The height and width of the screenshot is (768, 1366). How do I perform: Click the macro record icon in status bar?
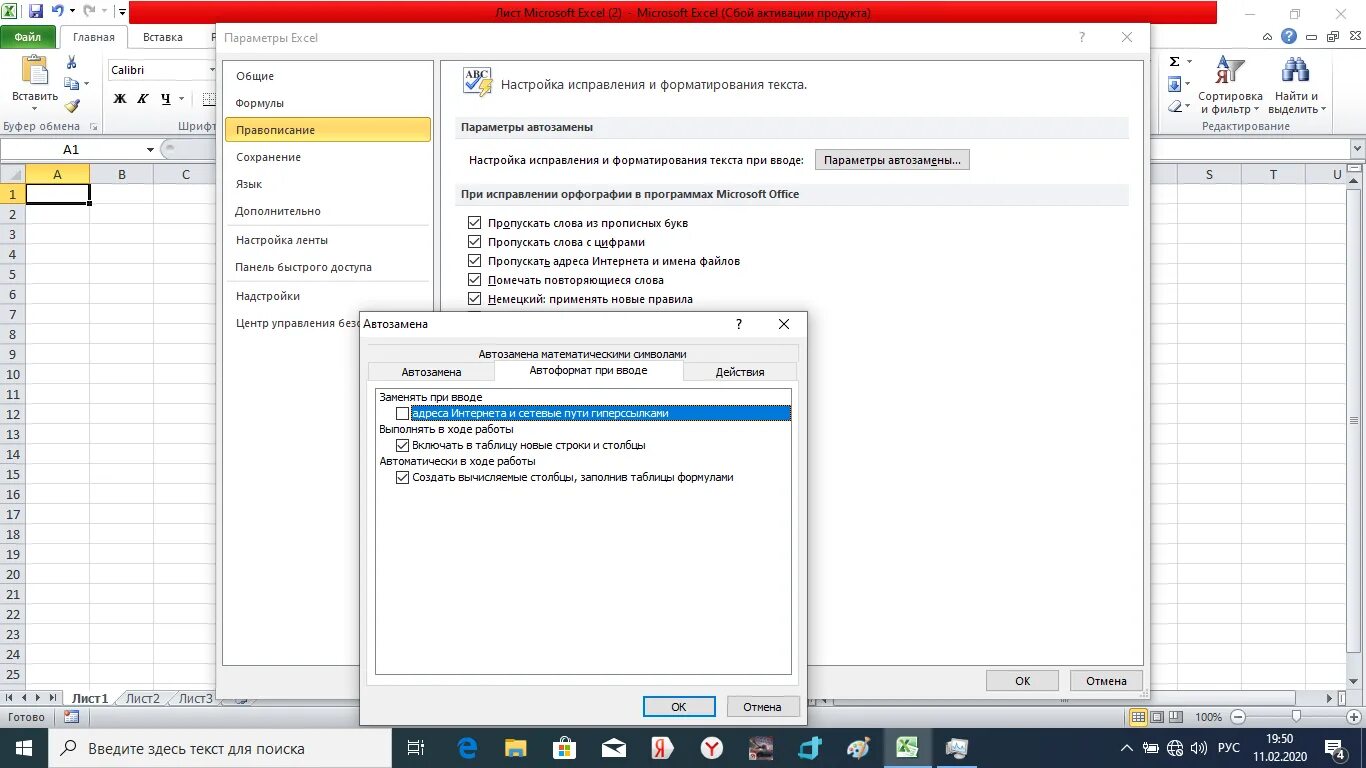(71, 717)
